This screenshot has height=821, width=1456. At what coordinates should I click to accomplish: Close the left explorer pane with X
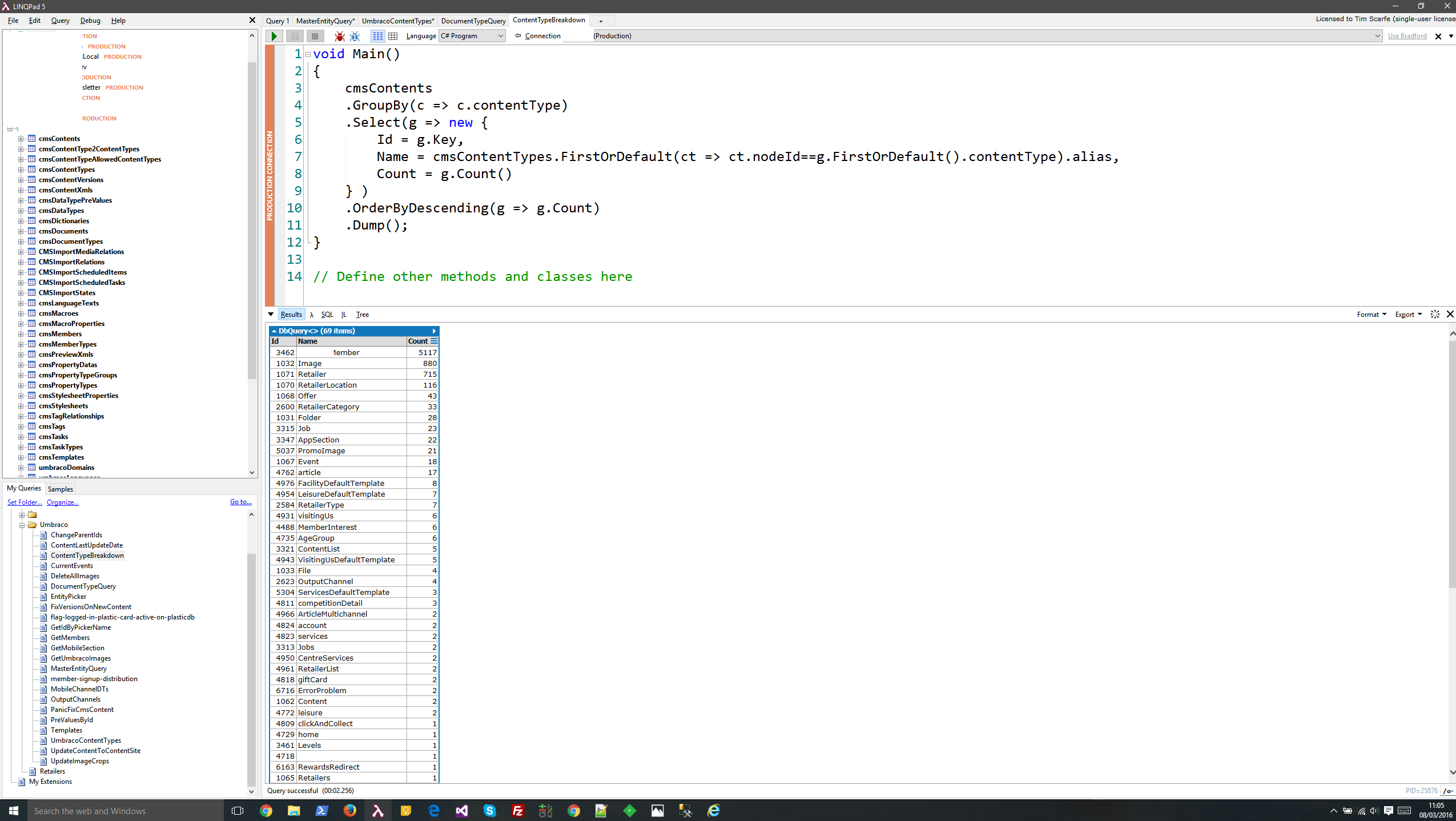(x=252, y=20)
